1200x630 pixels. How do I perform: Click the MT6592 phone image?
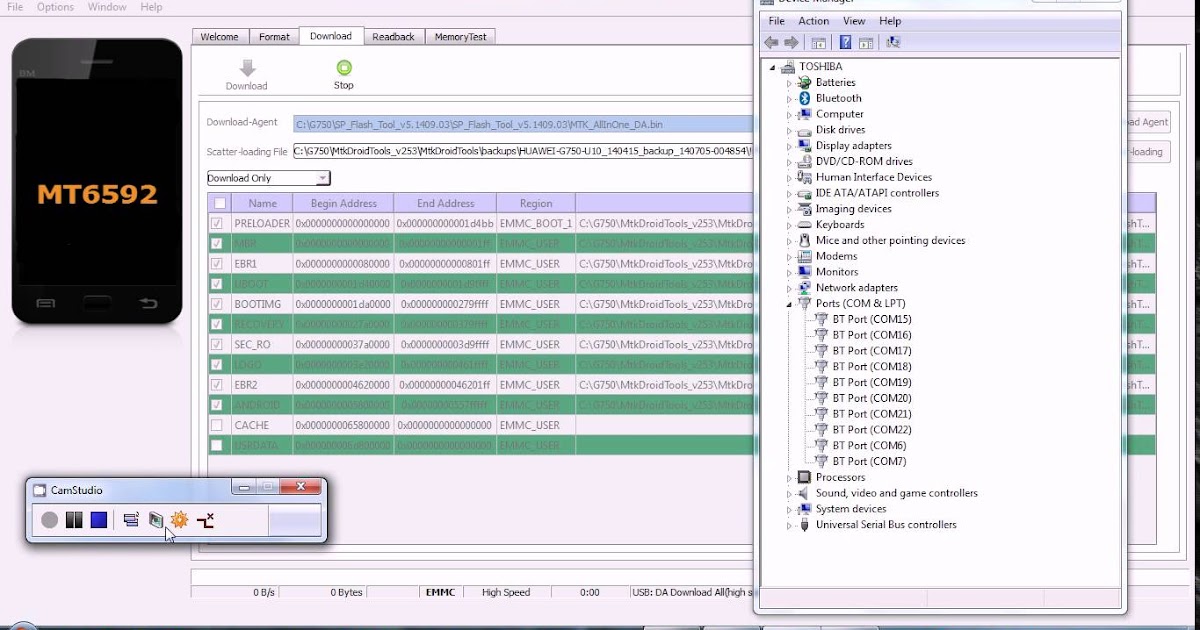[x=97, y=181]
